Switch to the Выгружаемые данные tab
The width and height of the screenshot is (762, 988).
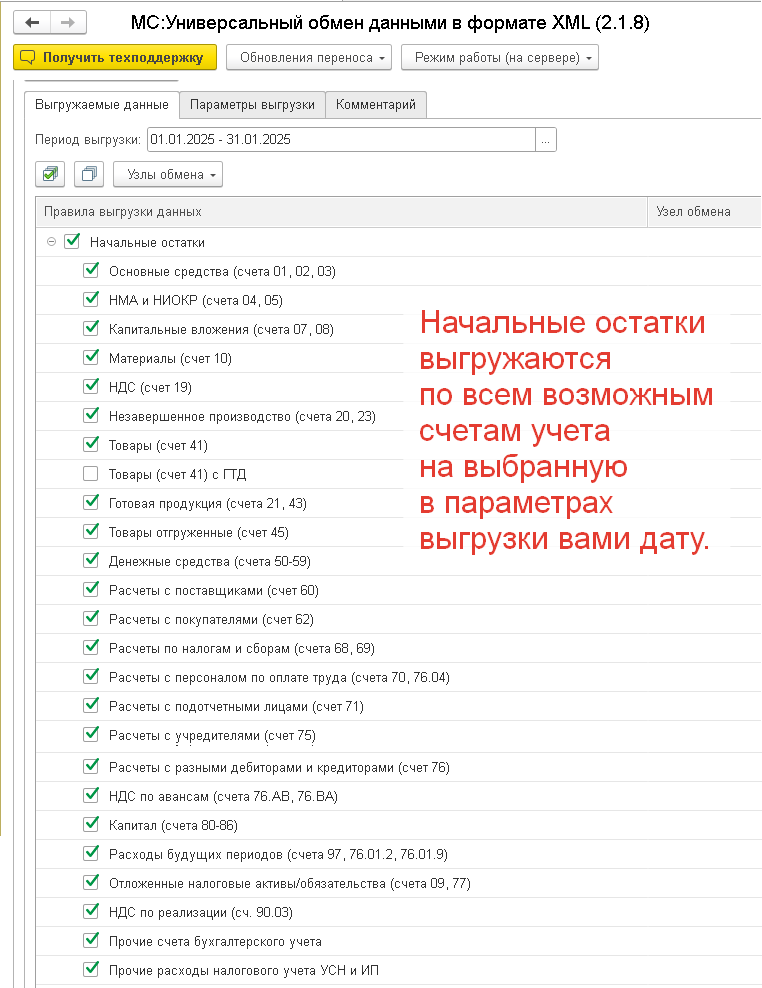point(102,105)
